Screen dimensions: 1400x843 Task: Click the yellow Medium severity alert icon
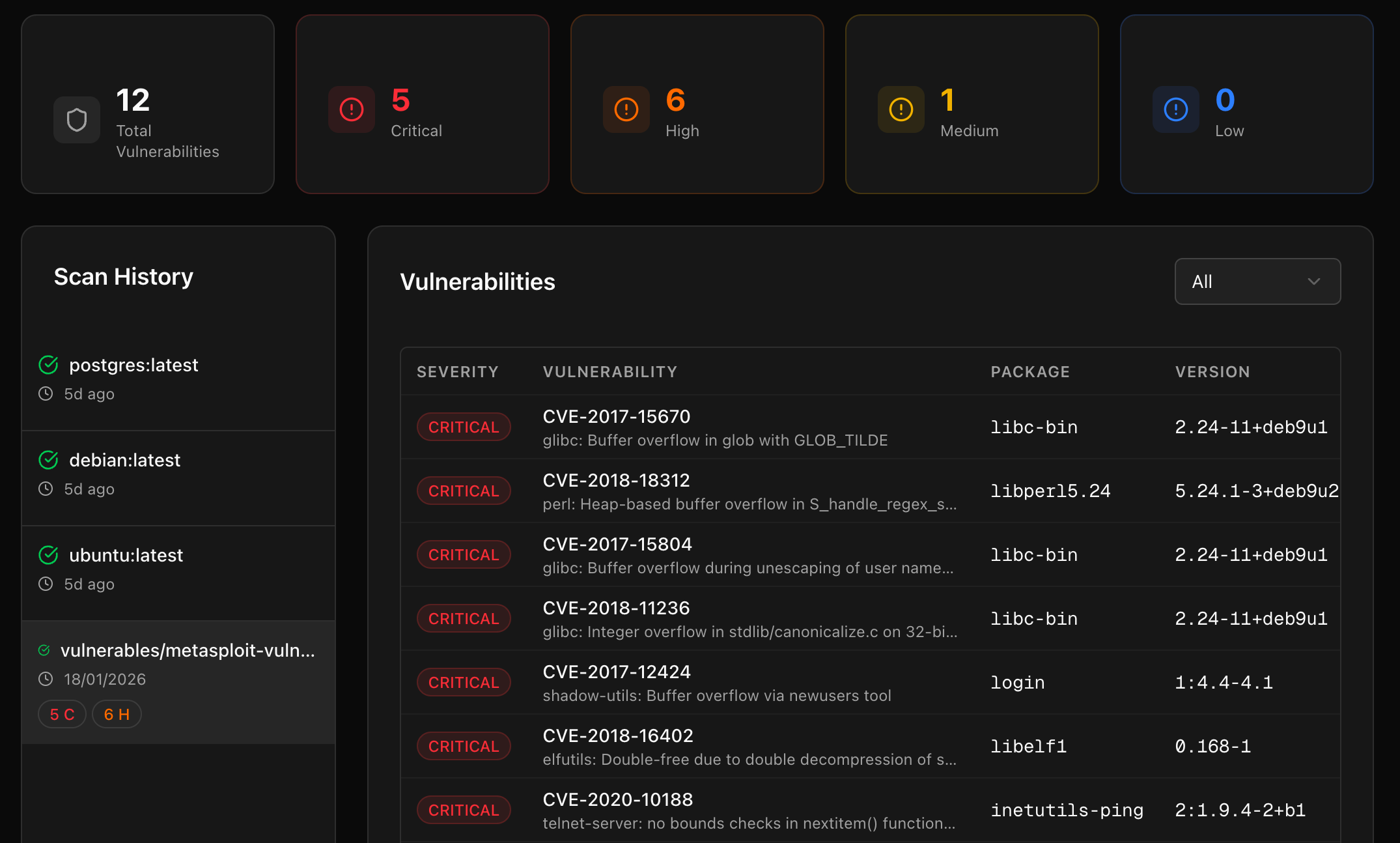(x=901, y=109)
